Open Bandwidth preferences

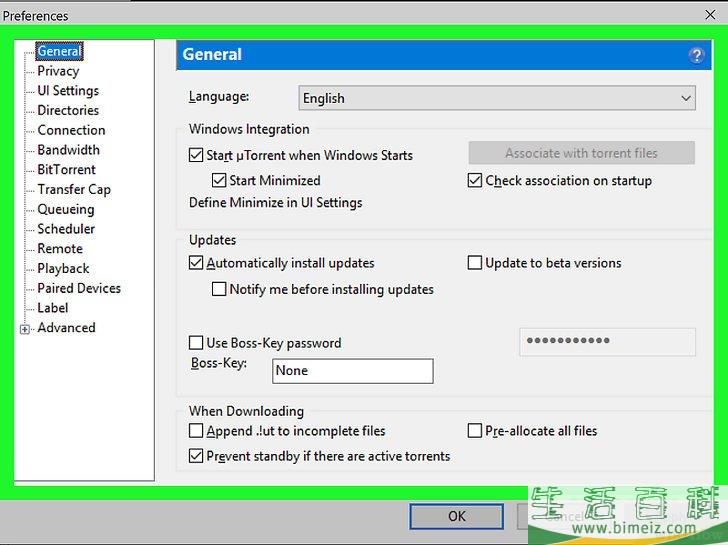68,150
